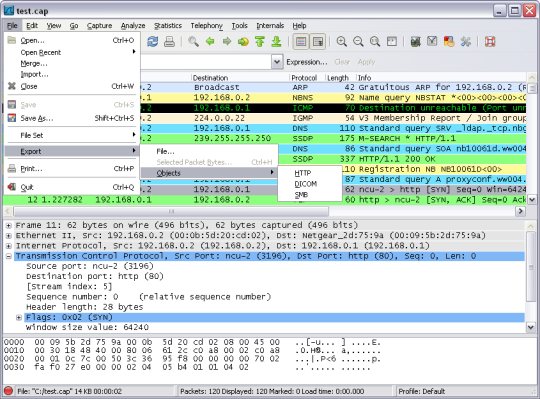540x399 pixels.
Task: Select Import... in the File menu
Action: (x=72, y=74)
